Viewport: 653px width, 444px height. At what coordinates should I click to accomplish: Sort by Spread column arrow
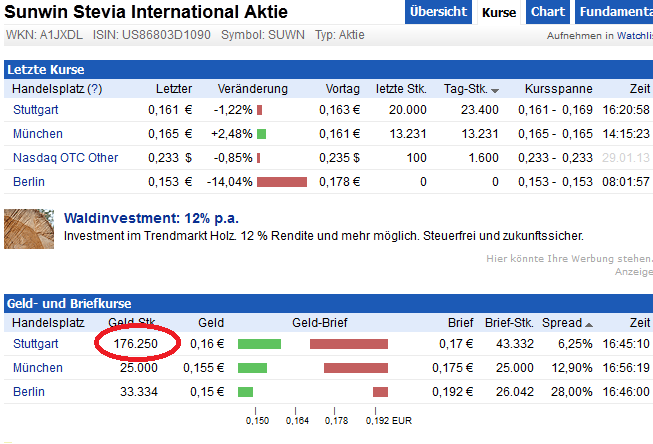[588, 324]
